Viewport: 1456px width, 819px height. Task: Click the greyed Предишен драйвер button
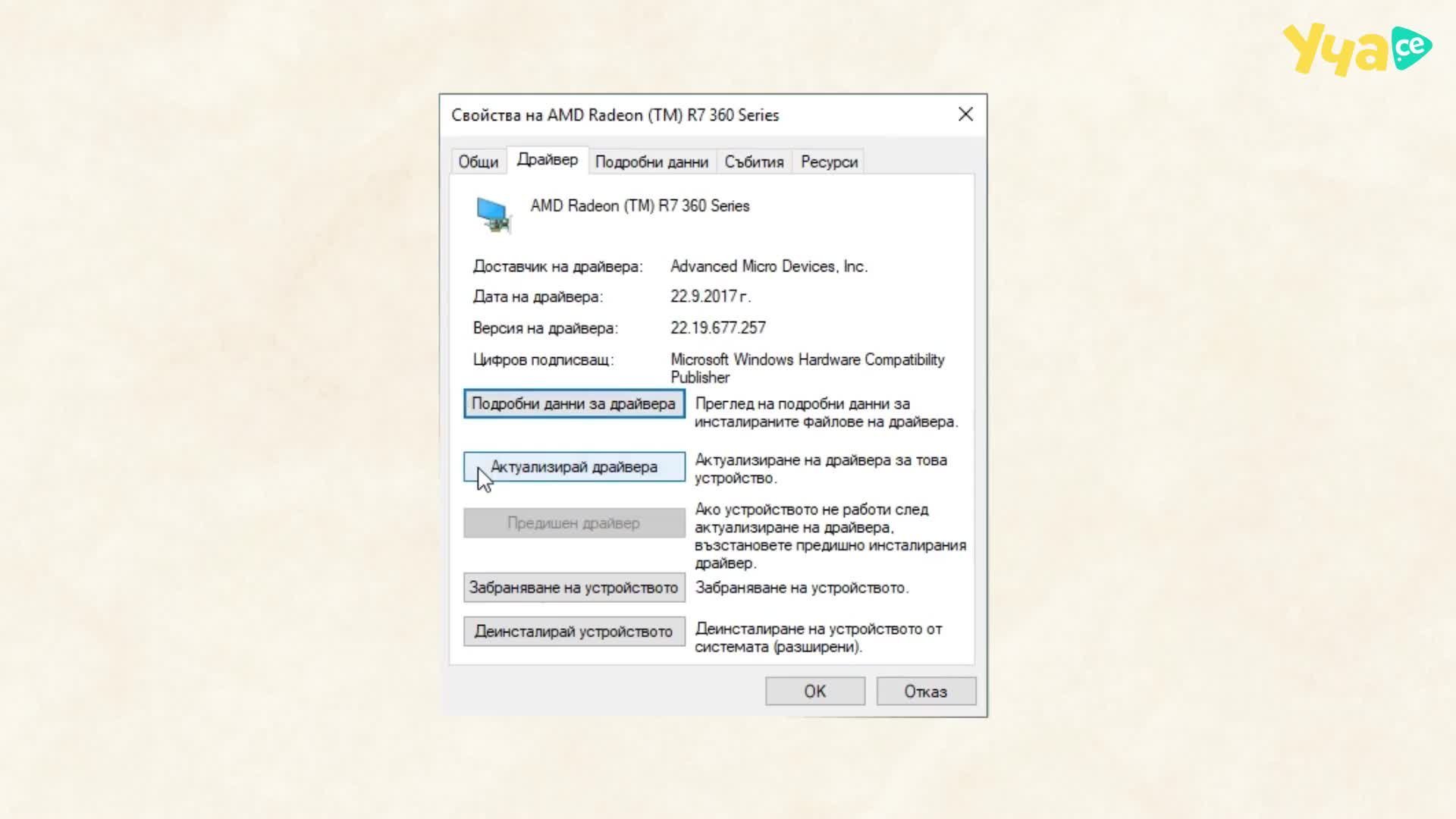tap(574, 523)
